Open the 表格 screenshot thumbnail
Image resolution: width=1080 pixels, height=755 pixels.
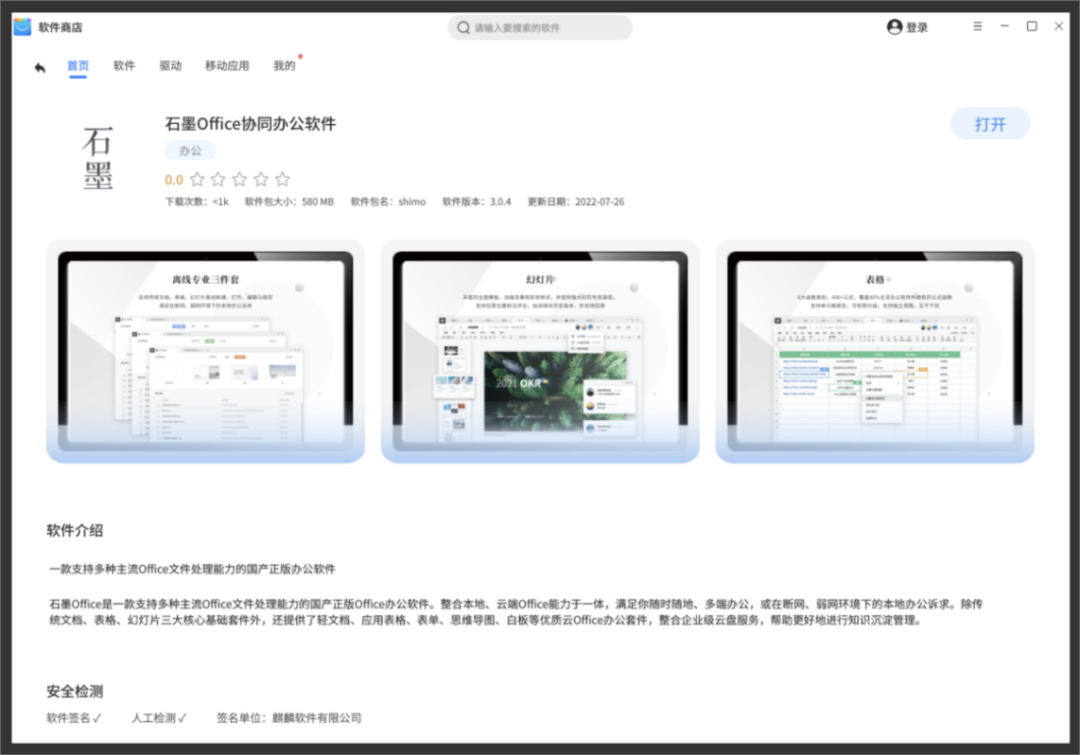pos(875,351)
